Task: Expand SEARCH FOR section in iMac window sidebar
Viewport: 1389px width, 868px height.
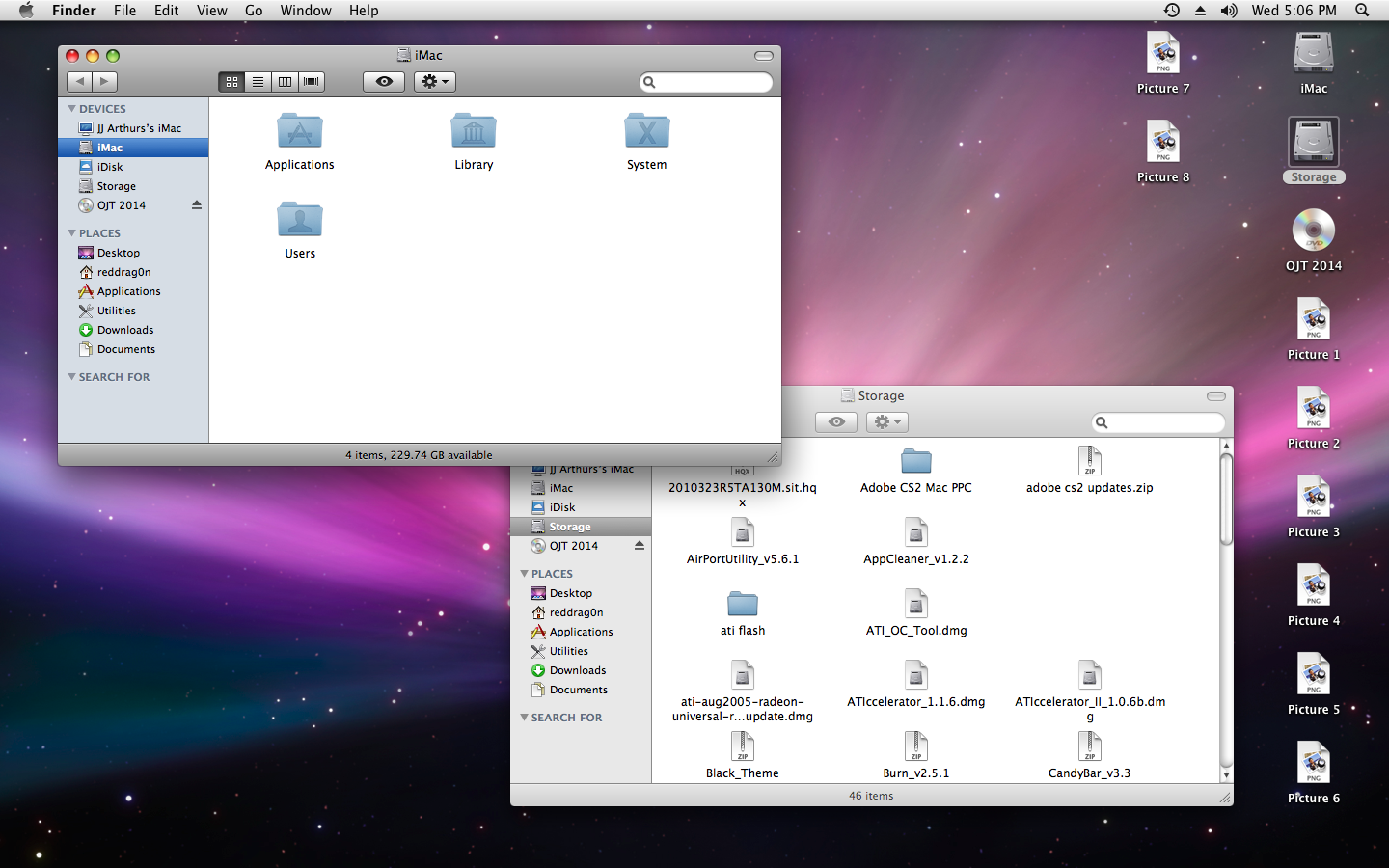Action: (71, 377)
